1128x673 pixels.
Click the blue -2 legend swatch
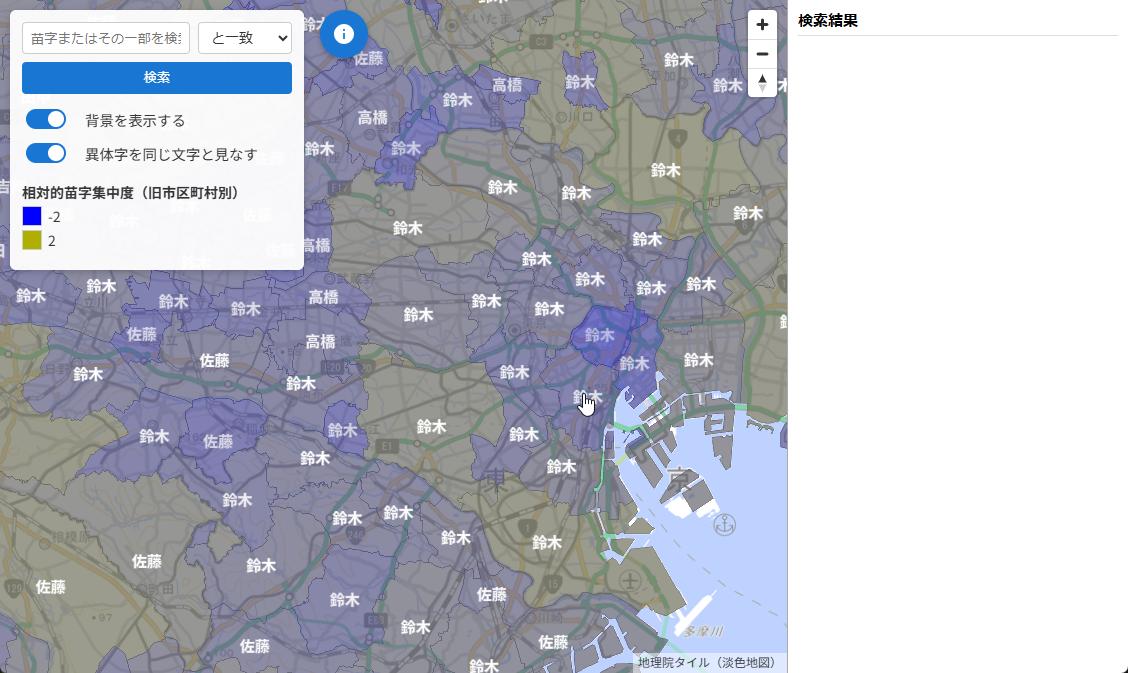(x=32, y=216)
